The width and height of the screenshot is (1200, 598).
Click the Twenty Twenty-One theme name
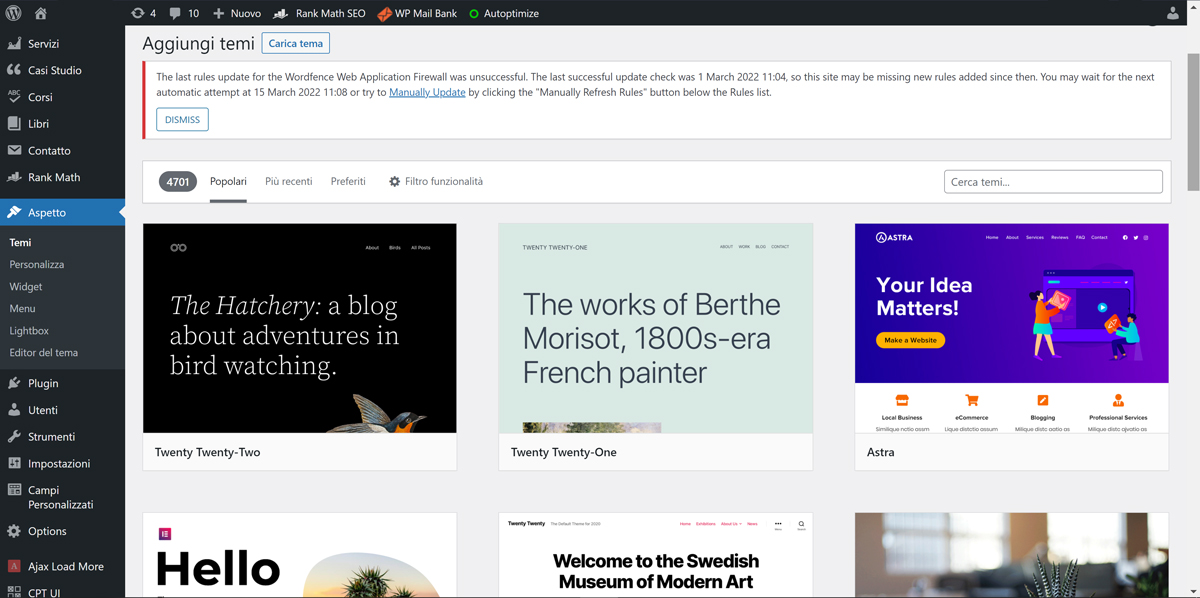pos(564,452)
